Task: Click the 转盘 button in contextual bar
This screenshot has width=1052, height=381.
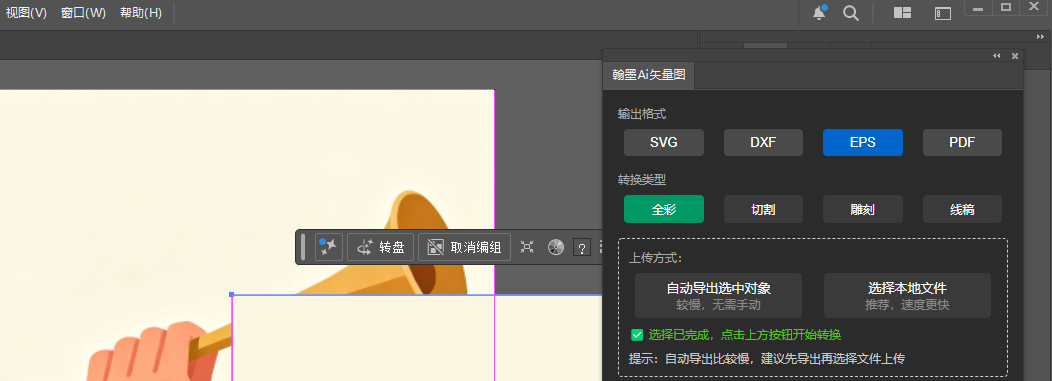Action: point(381,247)
